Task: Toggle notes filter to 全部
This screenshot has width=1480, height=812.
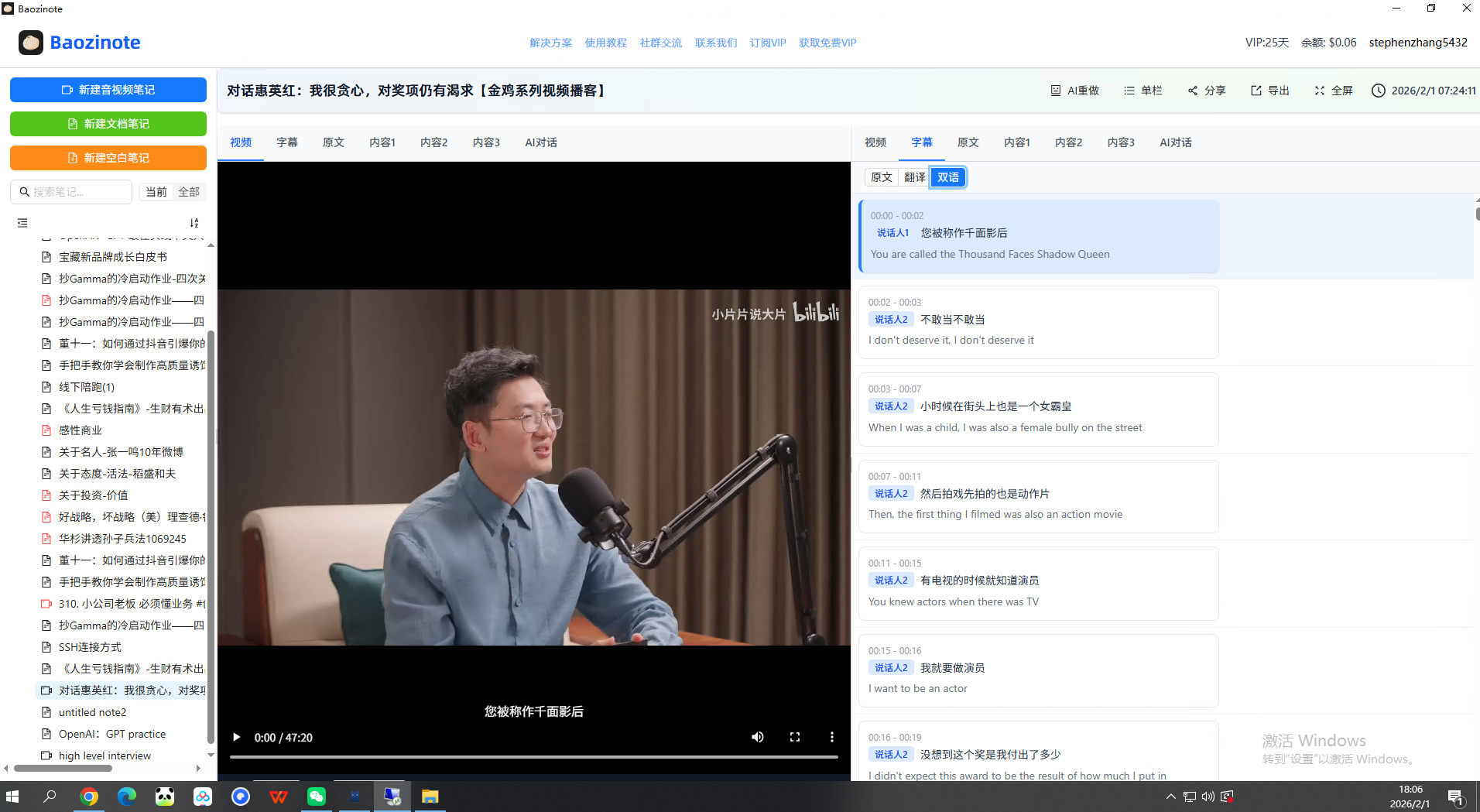Action: (189, 192)
